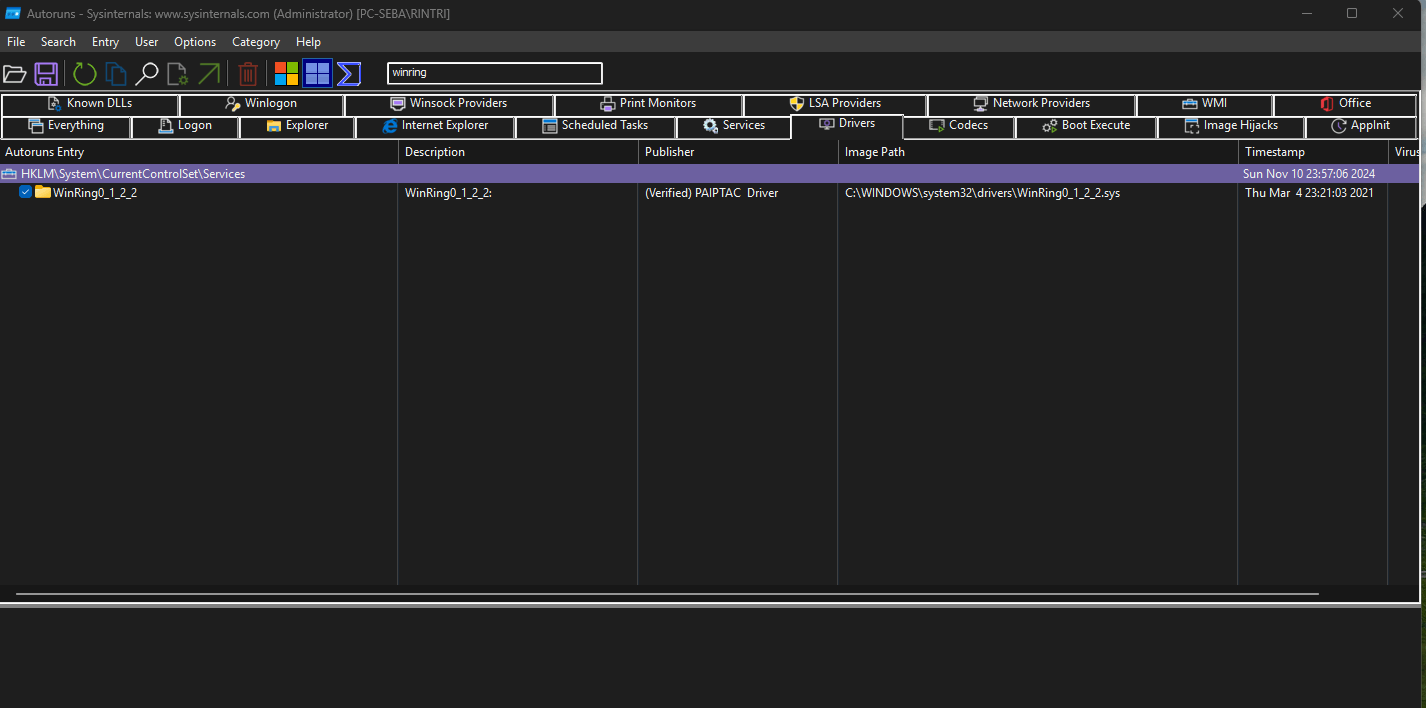The height and width of the screenshot is (708, 1426).
Task: Click the green Refresh icon
Action: point(85,74)
